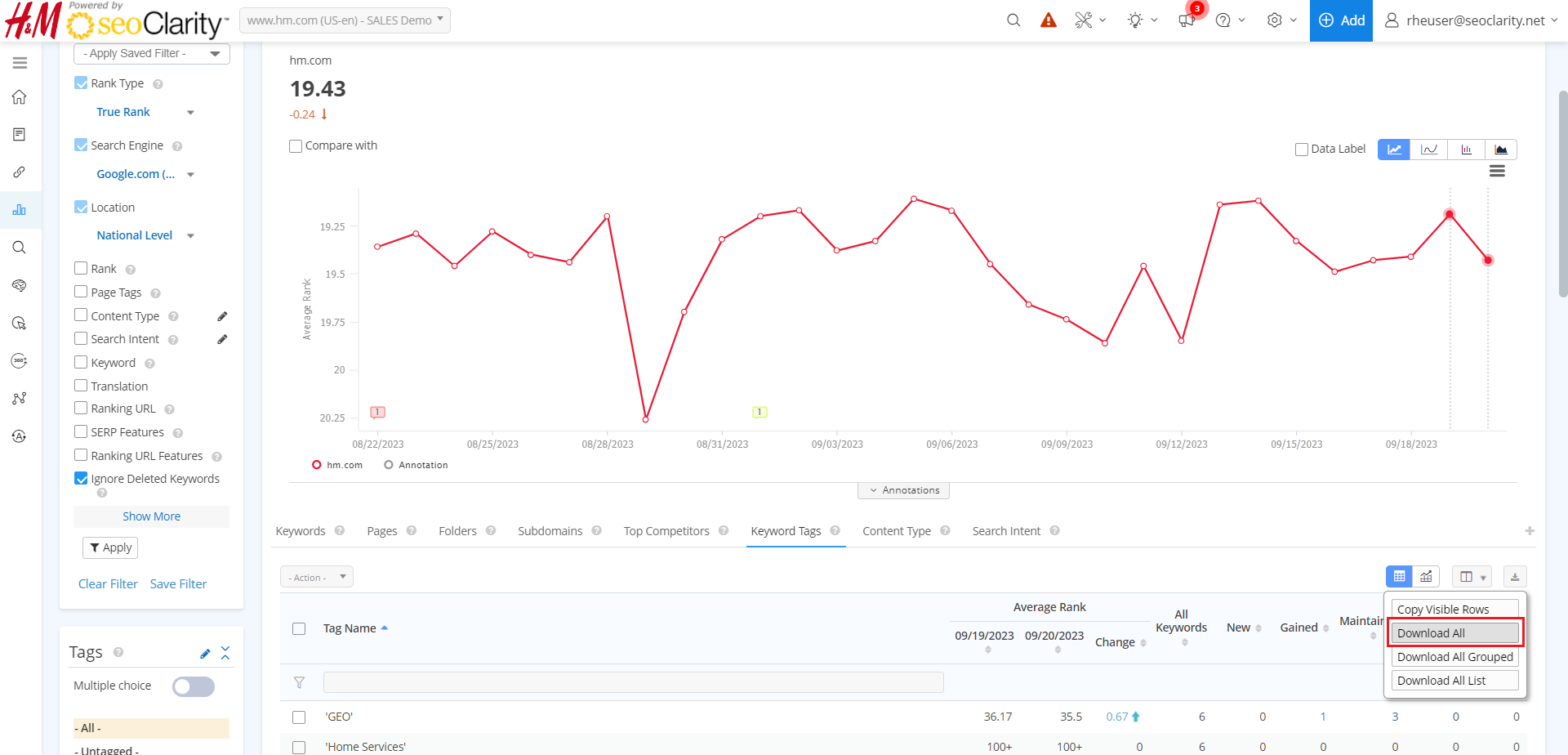Select Download All Grouped menu option
The width and height of the screenshot is (1568, 755).
point(1454,657)
